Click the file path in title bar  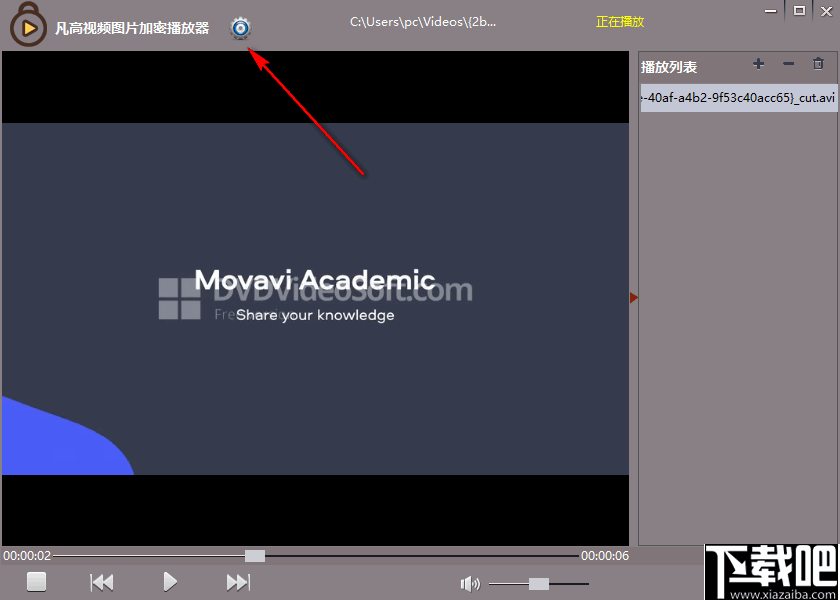(422, 21)
